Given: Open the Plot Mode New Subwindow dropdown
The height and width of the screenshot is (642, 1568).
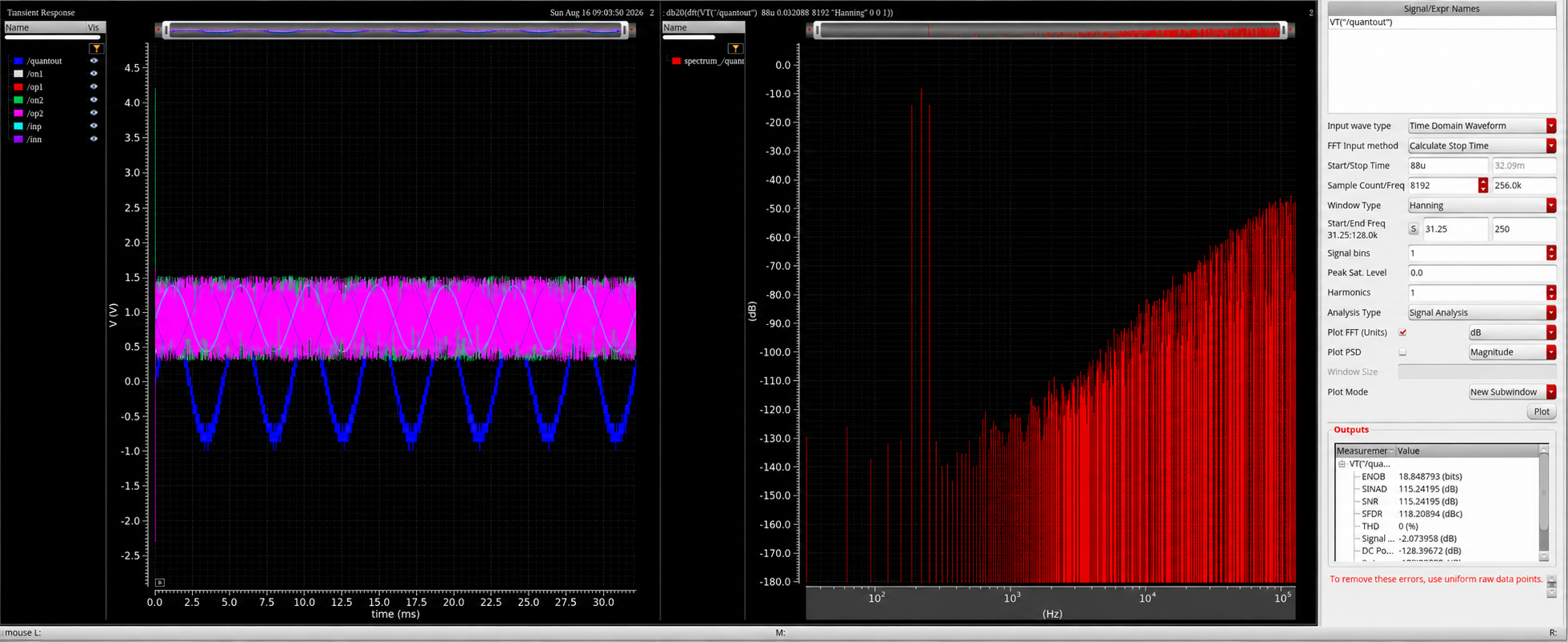Looking at the screenshot, I should pos(1512,391).
